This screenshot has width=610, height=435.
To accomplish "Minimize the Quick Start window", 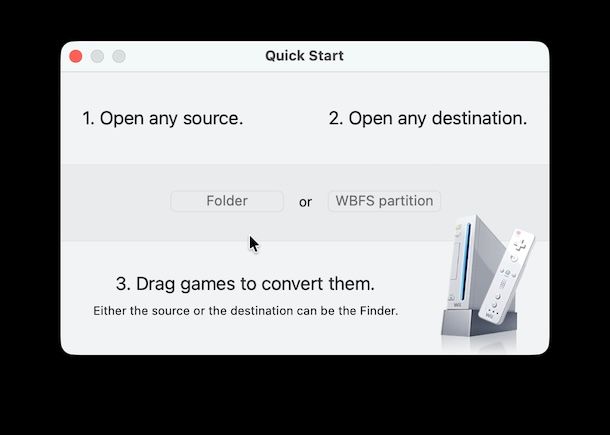I will pos(97,56).
